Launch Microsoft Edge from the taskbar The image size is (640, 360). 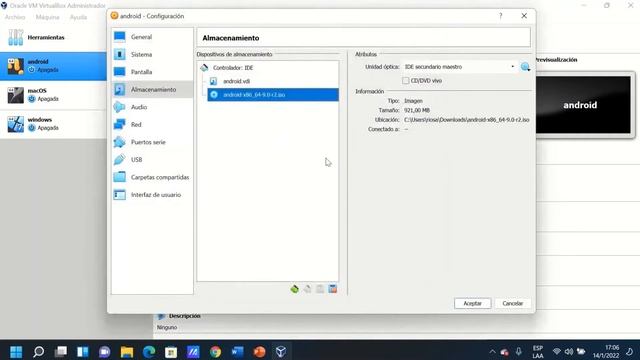pos(149,351)
